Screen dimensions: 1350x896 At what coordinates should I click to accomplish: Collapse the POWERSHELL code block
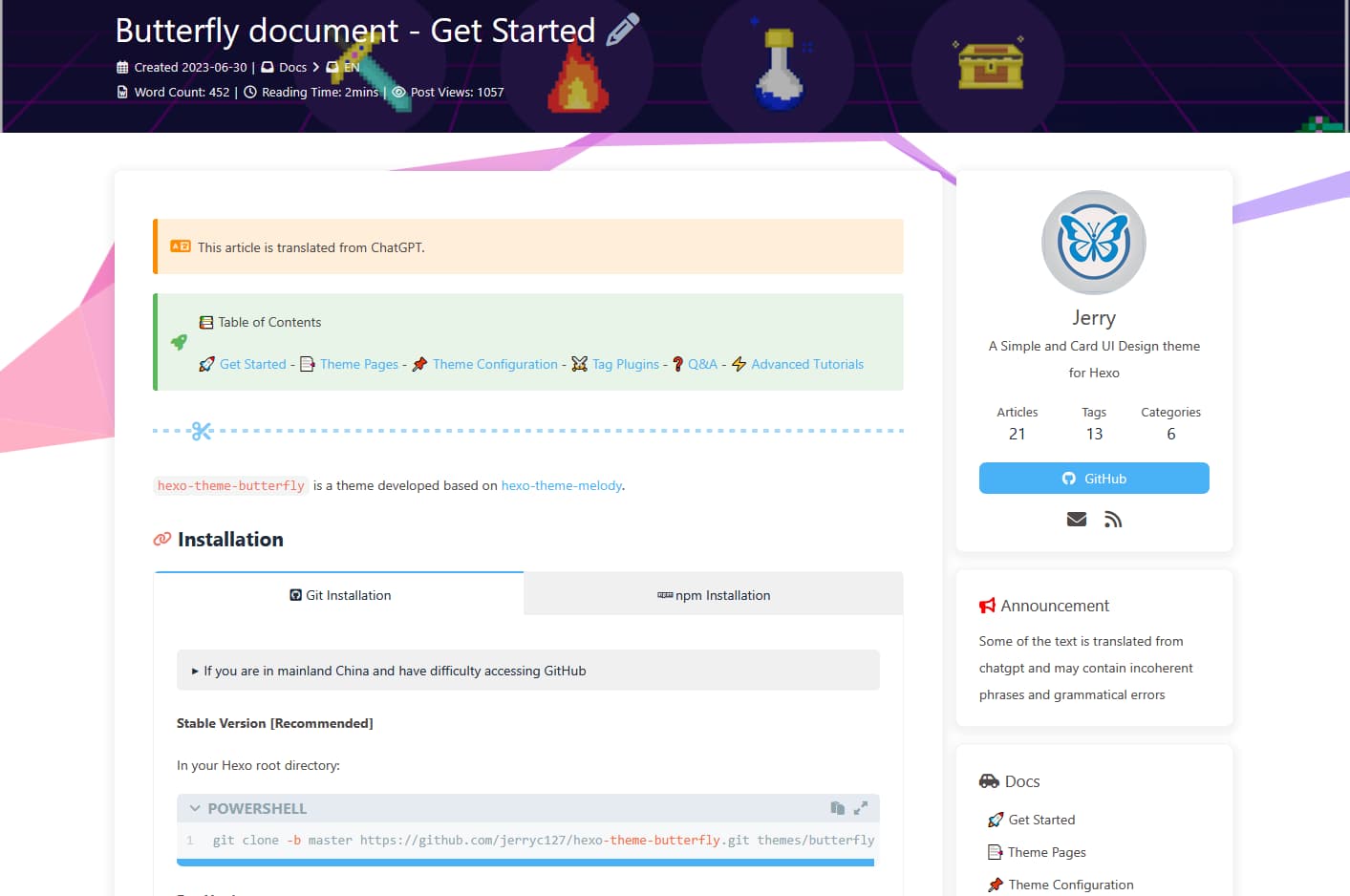[x=195, y=809]
